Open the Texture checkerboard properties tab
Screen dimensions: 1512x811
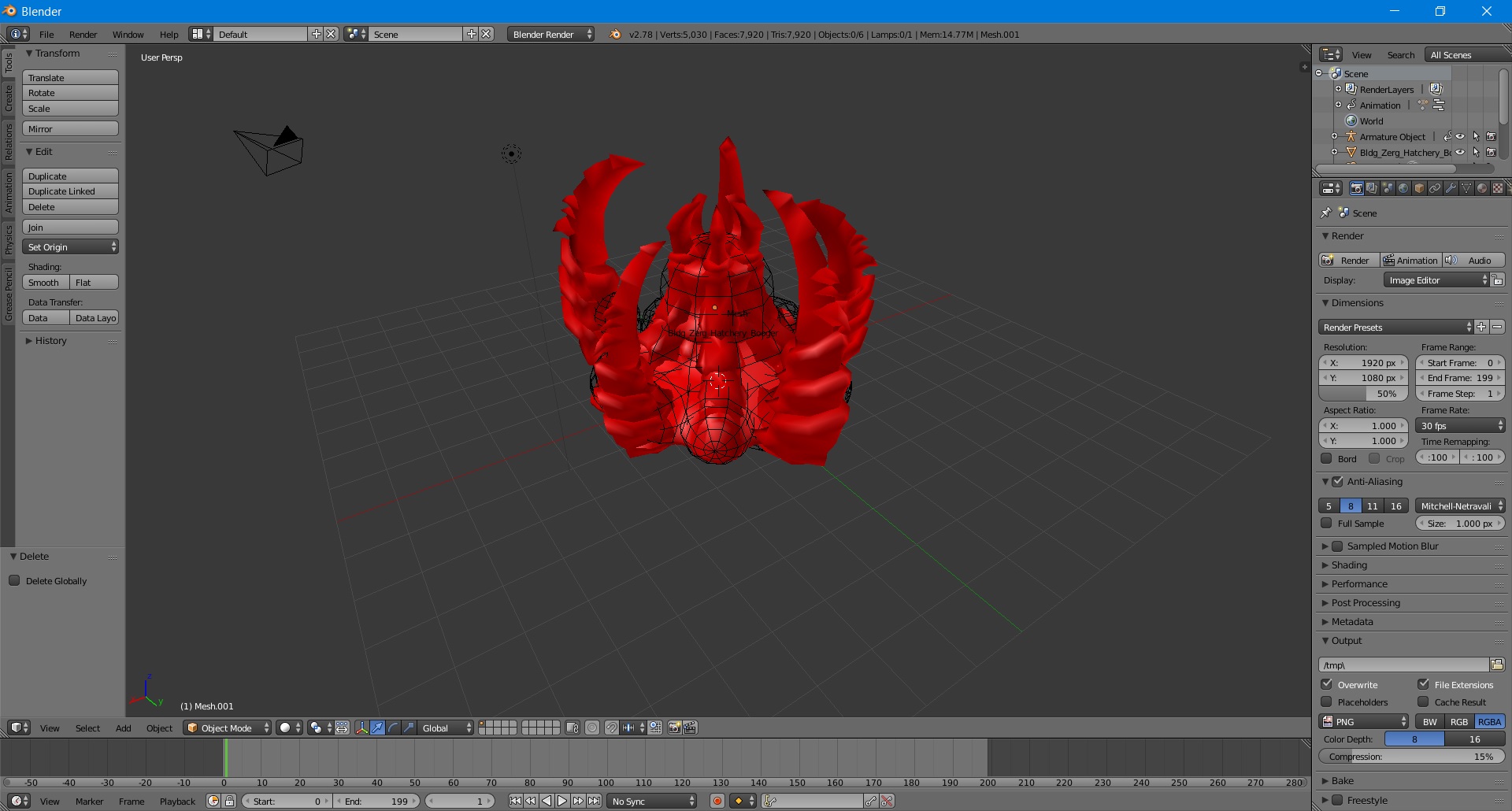[1498, 188]
